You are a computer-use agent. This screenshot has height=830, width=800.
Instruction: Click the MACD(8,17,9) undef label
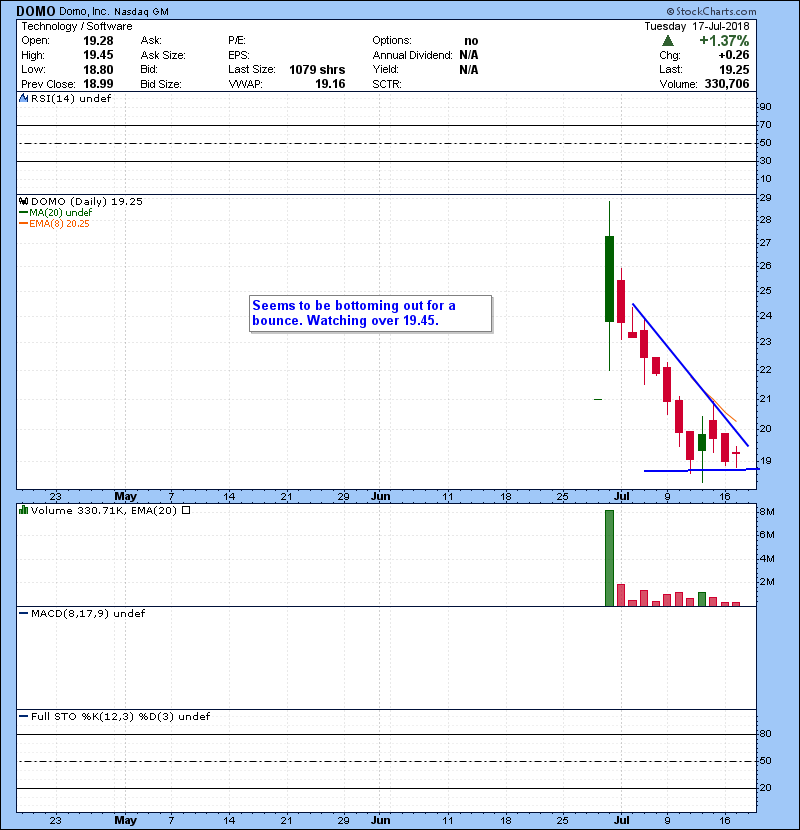[88, 614]
